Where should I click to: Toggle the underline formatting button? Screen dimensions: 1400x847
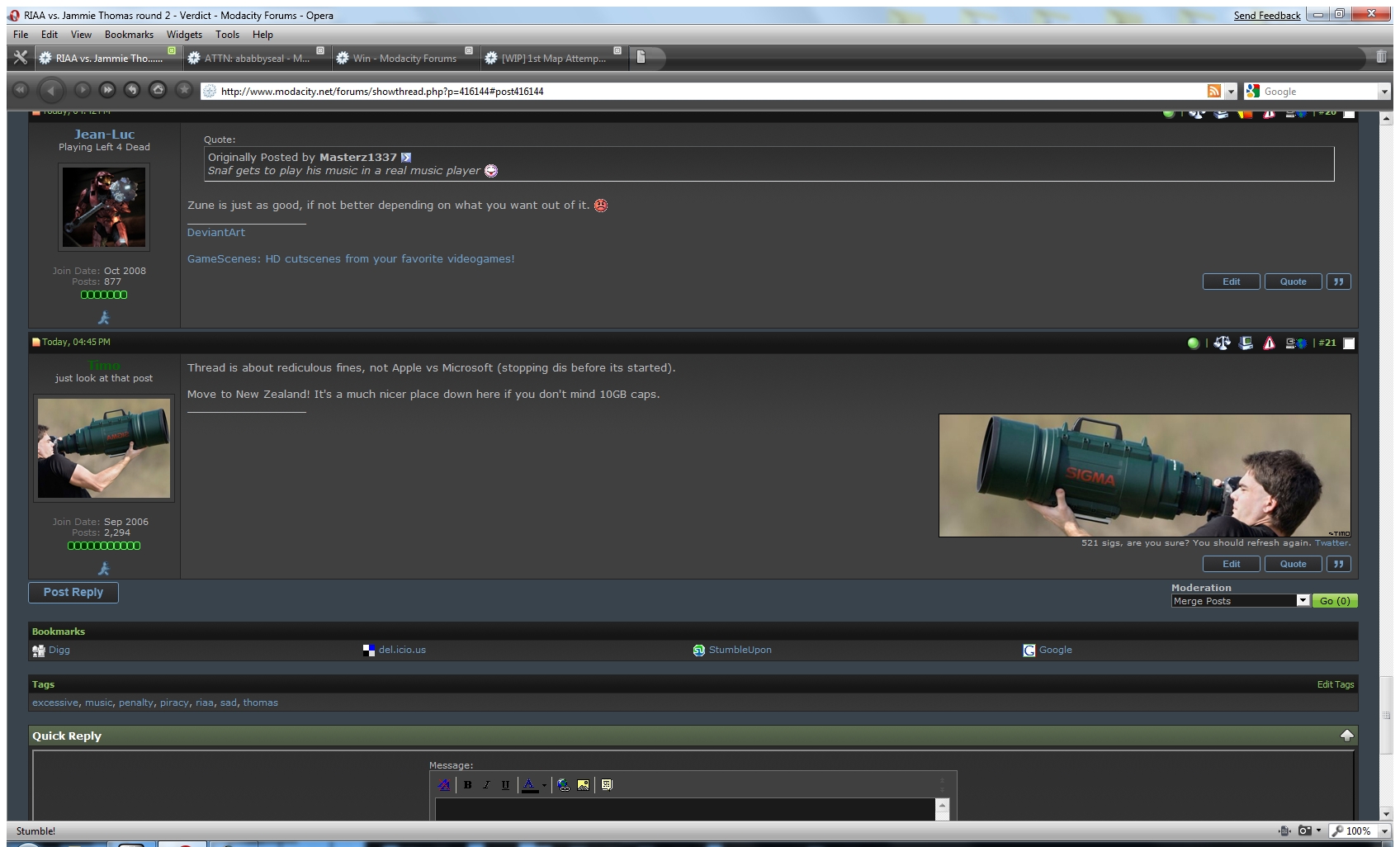click(x=505, y=785)
